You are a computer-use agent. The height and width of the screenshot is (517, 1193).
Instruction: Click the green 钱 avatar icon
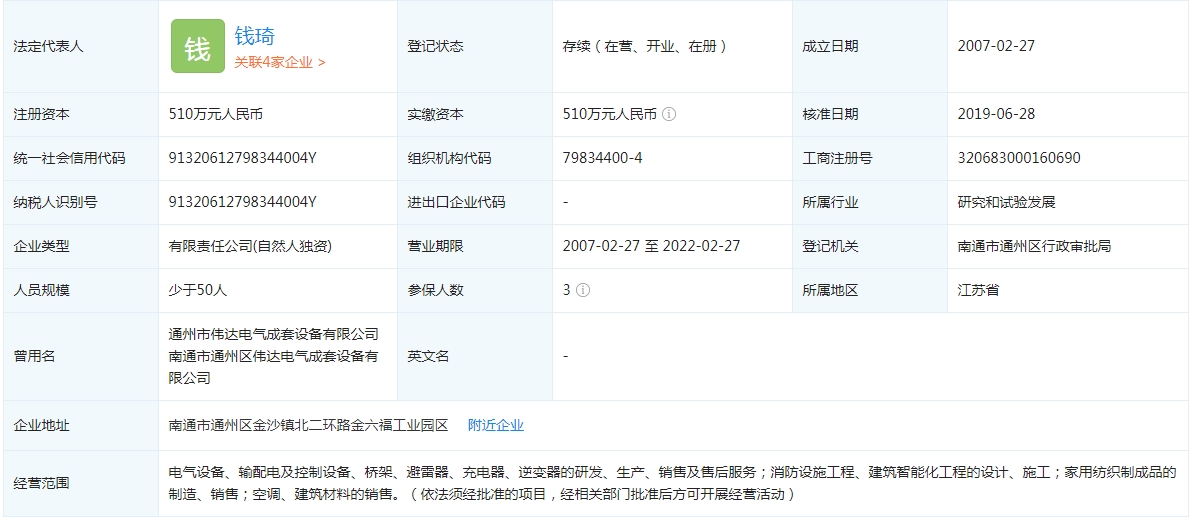pyautogui.click(x=197, y=46)
